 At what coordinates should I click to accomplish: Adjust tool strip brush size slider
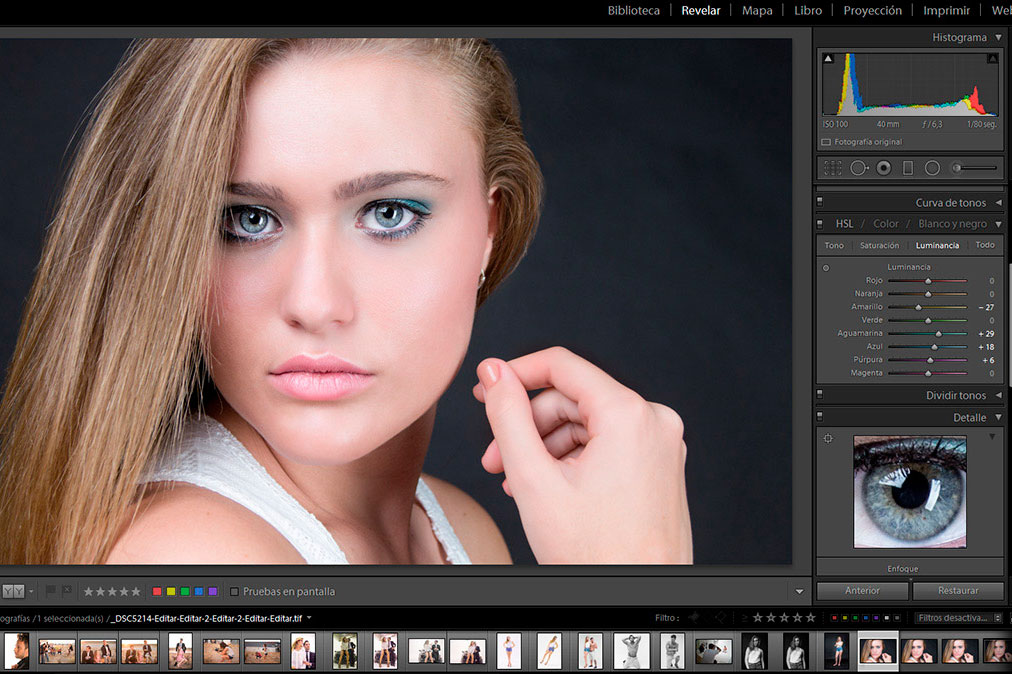click(x=974, y=168)
